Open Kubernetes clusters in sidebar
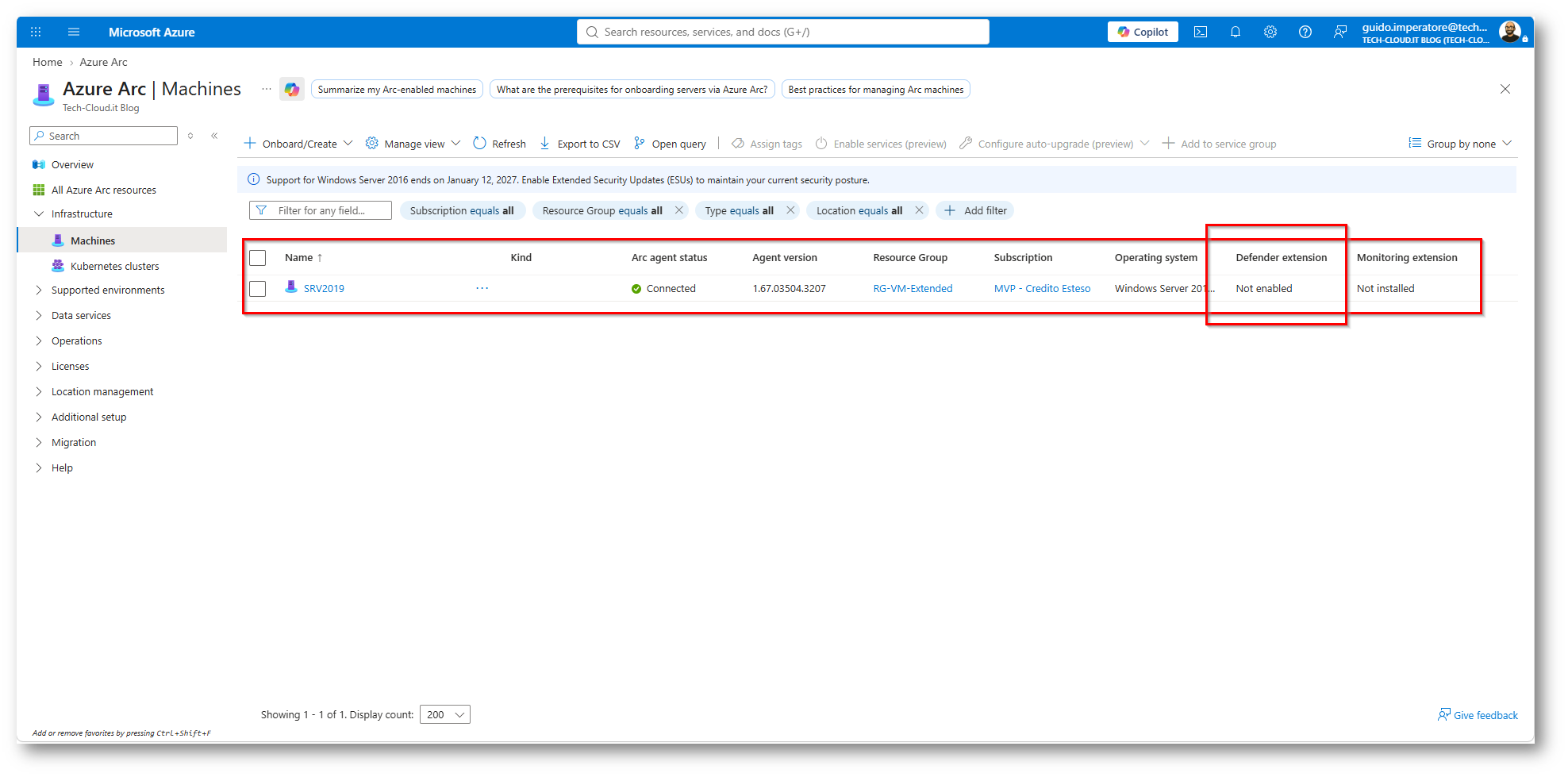Image resolution: width=1568 pixels, height=777 pixels. (114, 266)
